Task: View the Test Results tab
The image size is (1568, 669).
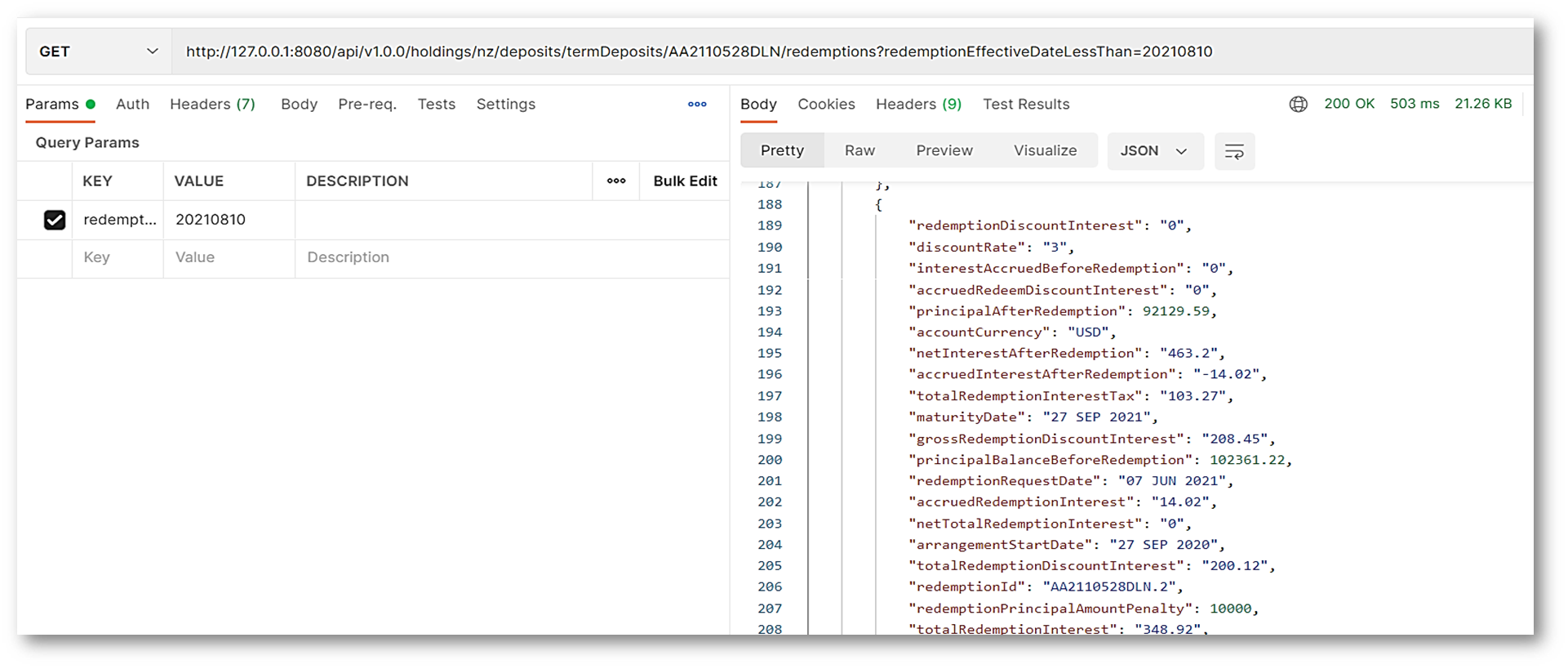Action: (1025, 105)
